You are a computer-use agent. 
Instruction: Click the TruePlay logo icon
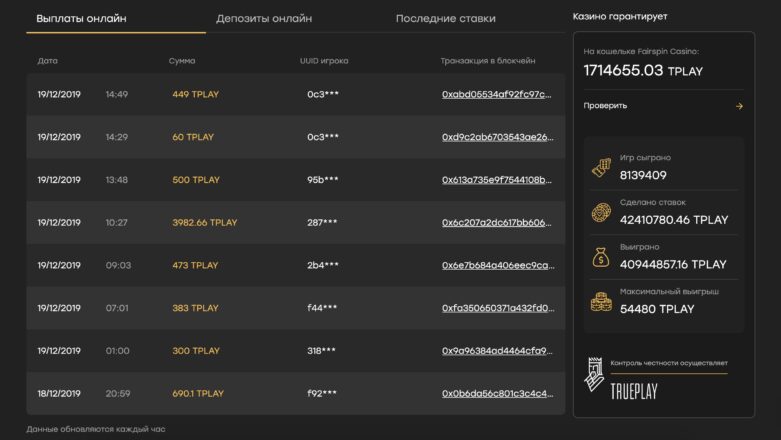pyautogui.click(x=595, y=376)
